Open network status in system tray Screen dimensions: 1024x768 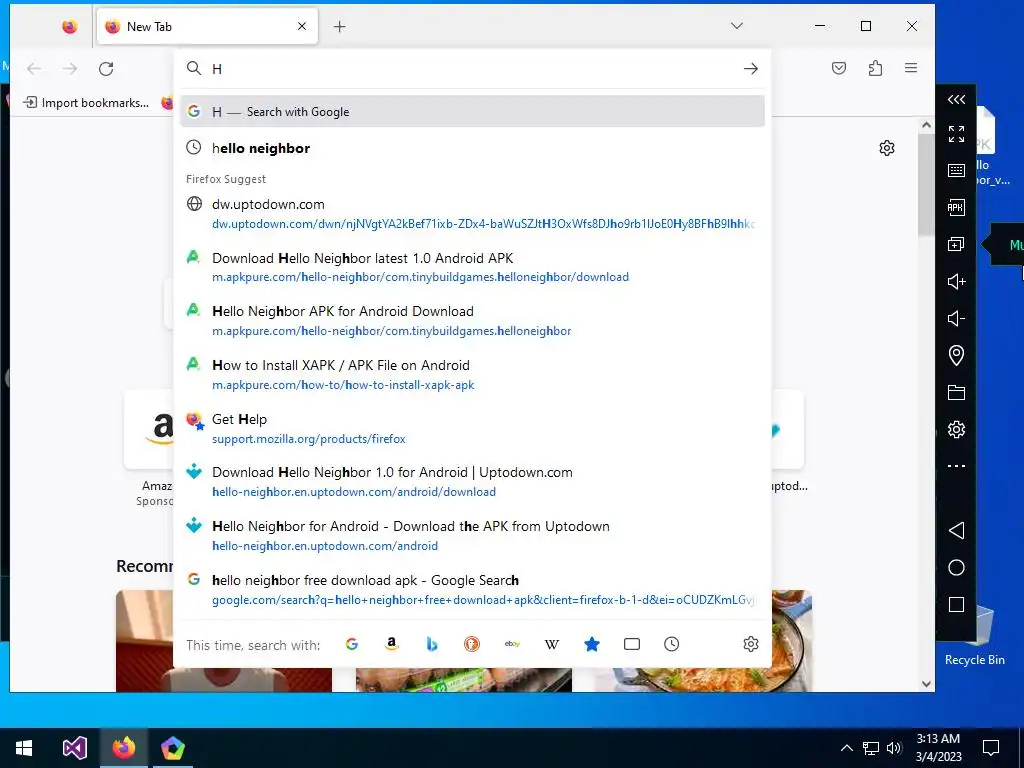(x=871, y=748)
